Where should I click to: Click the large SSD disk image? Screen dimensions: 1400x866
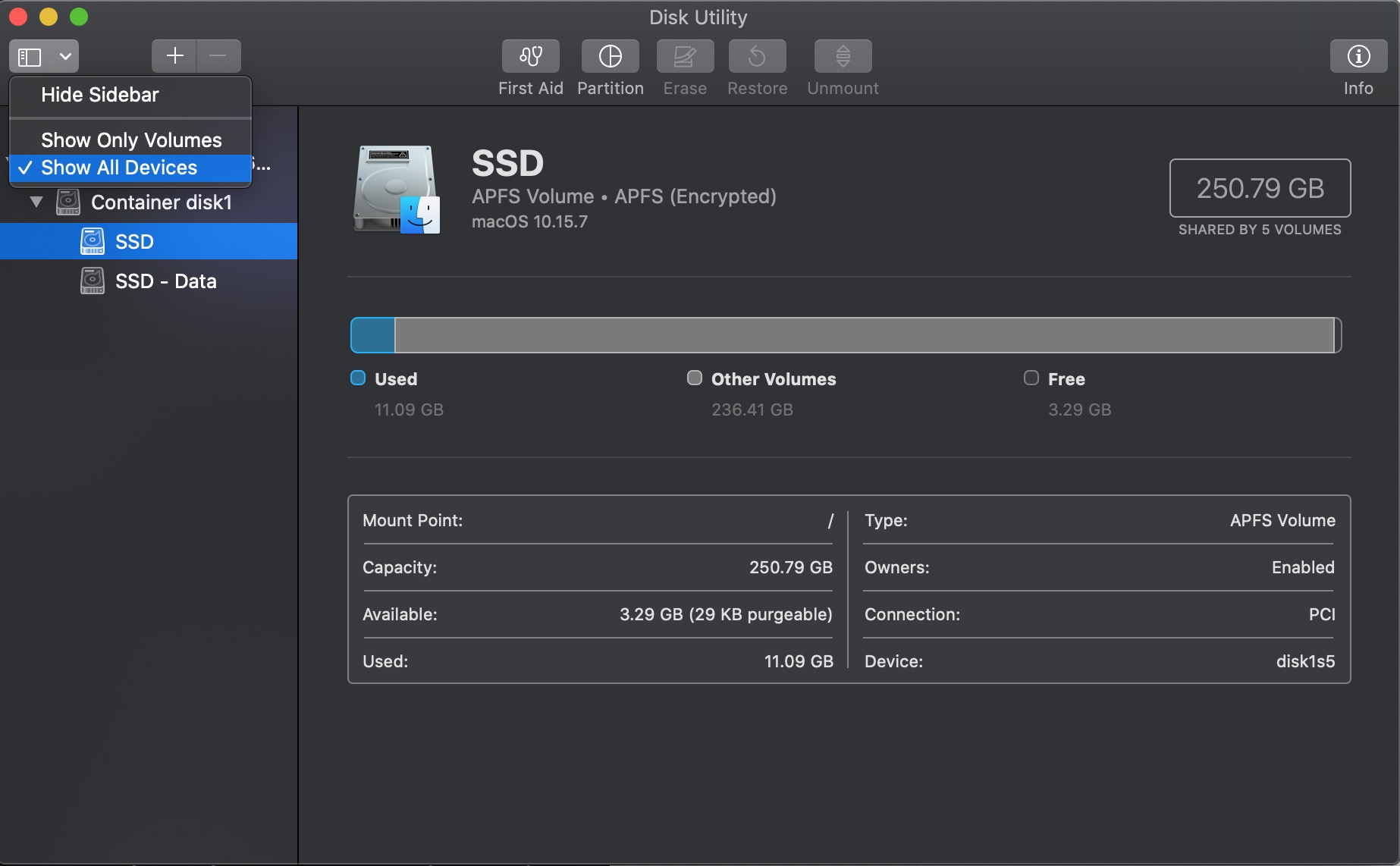(x=397, y=190)
